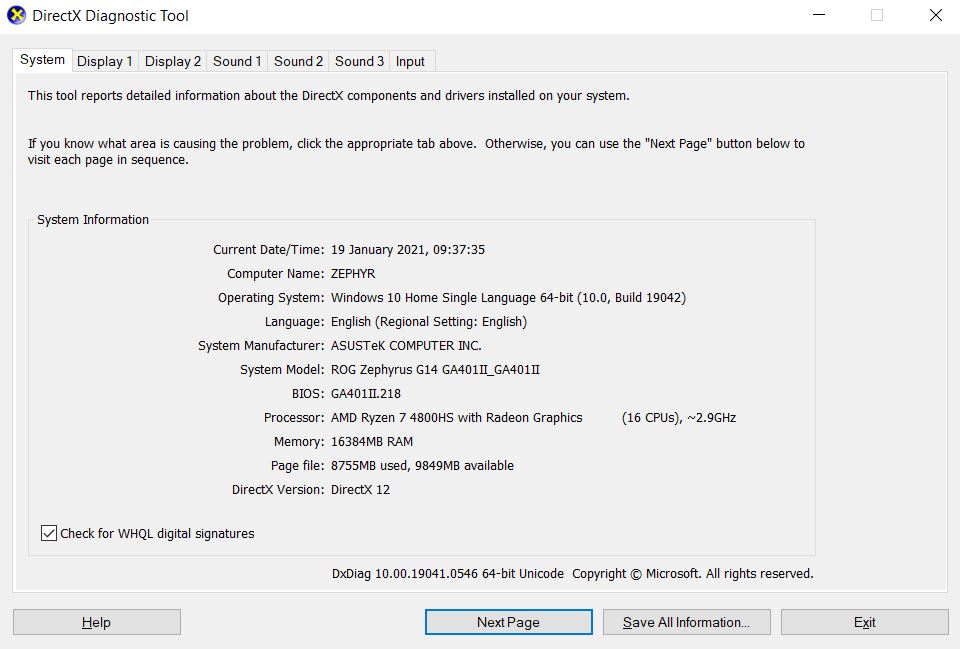Click the DirectX 12 version value
Image resolution: width=960 pixels, height=649 pixels.
click(360, 490)
